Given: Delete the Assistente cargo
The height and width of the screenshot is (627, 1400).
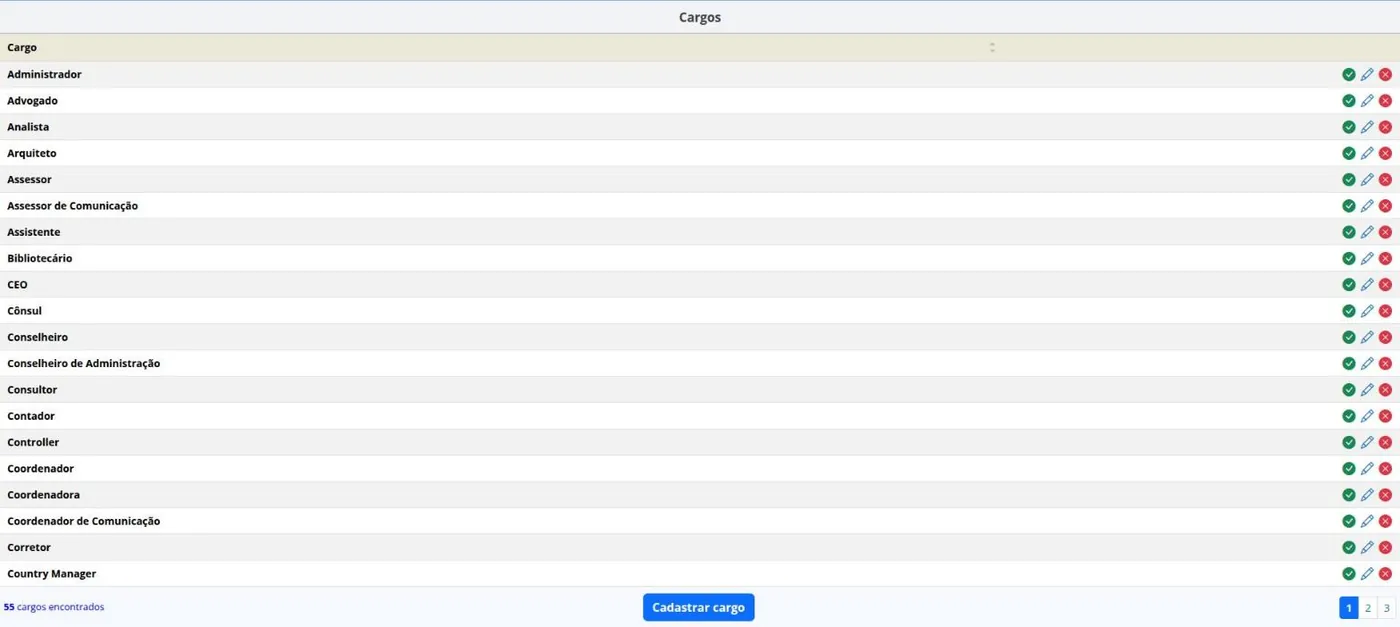Looking at the screenshot, I should click(1385, 232).
